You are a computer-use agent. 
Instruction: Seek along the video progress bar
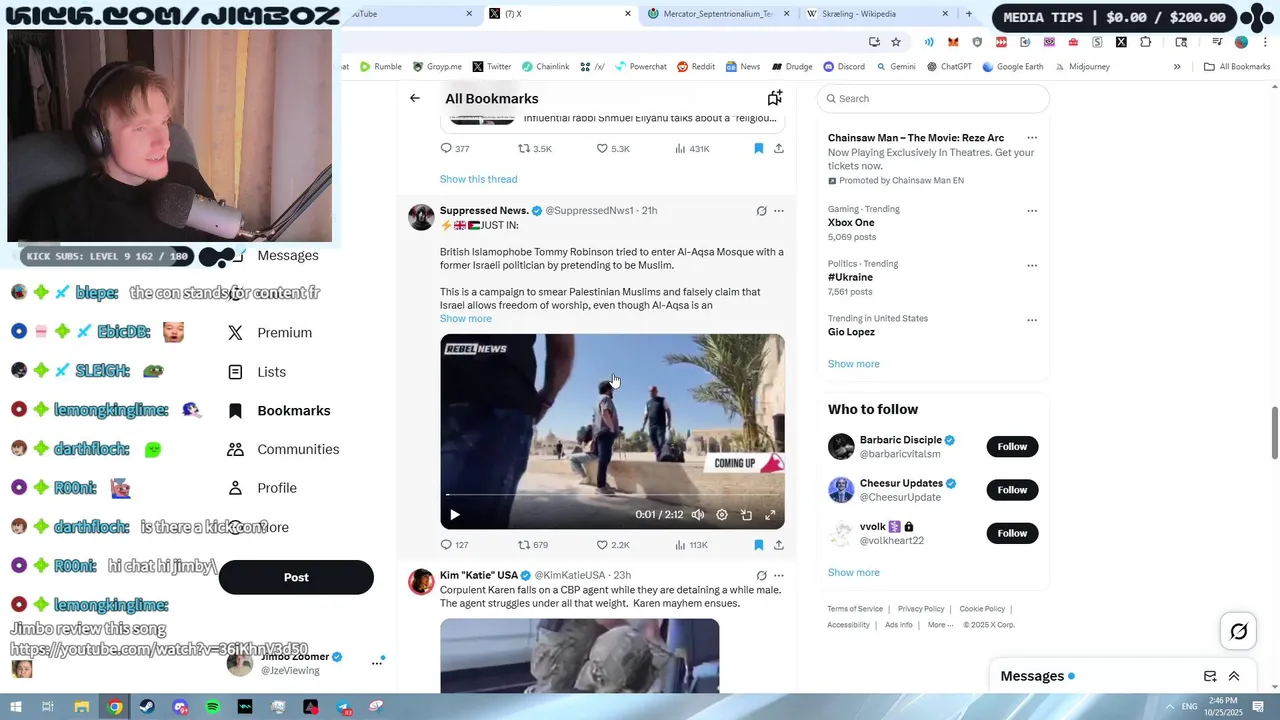click(612, 495)
